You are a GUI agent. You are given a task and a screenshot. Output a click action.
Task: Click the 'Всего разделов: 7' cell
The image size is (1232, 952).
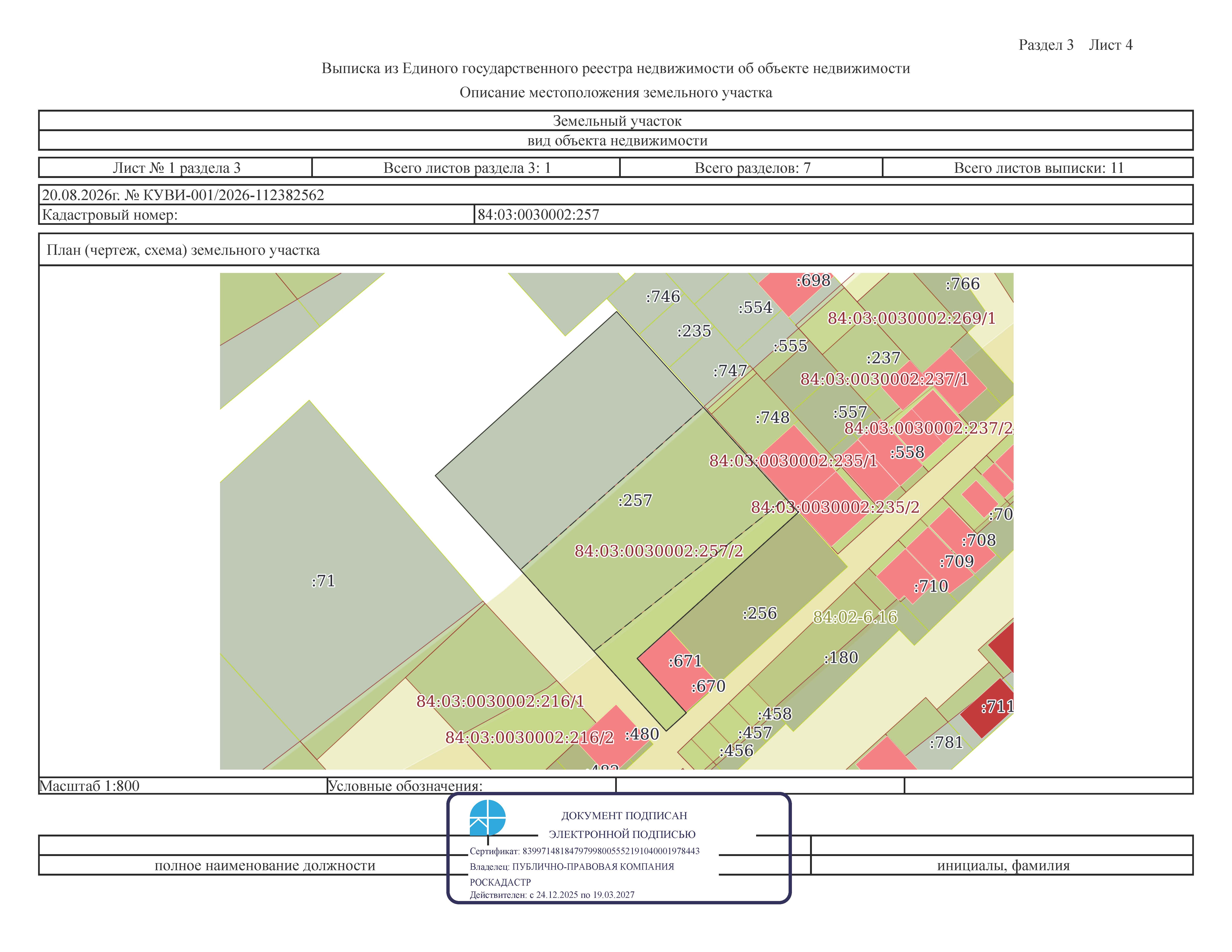[x=751, y=168]
